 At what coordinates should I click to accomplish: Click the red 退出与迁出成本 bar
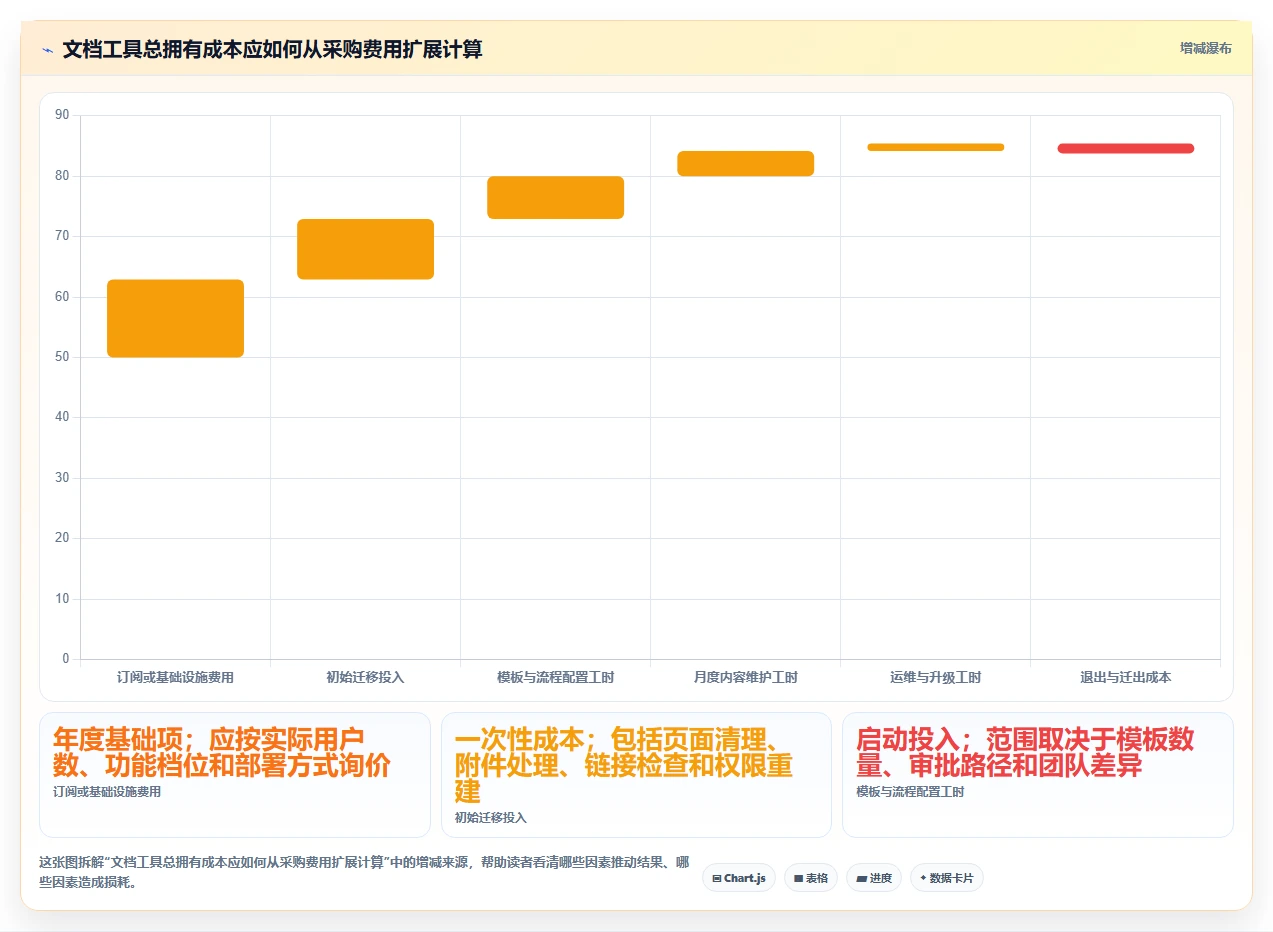point(1125,148)
